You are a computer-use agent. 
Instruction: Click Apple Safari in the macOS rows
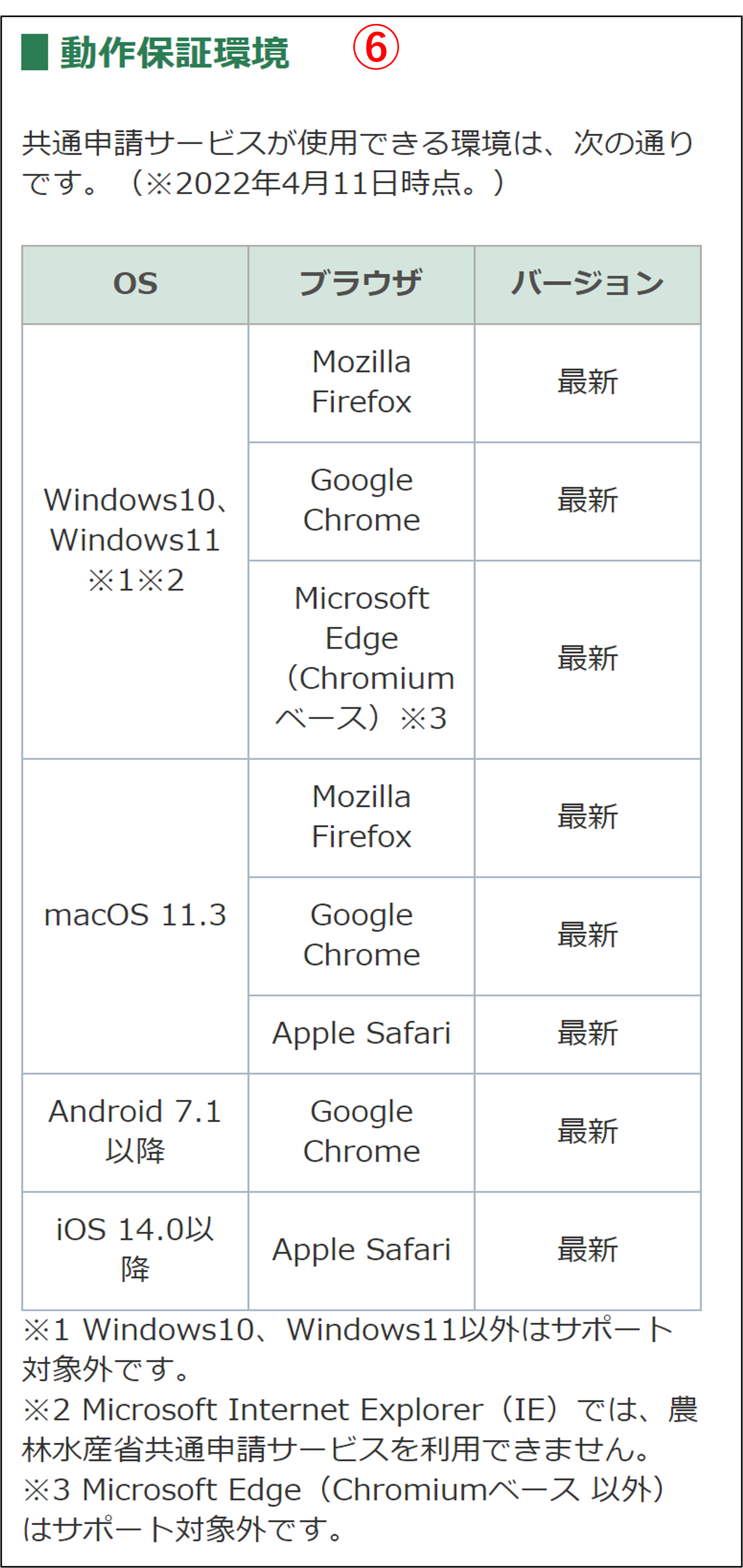[361, 1033]
